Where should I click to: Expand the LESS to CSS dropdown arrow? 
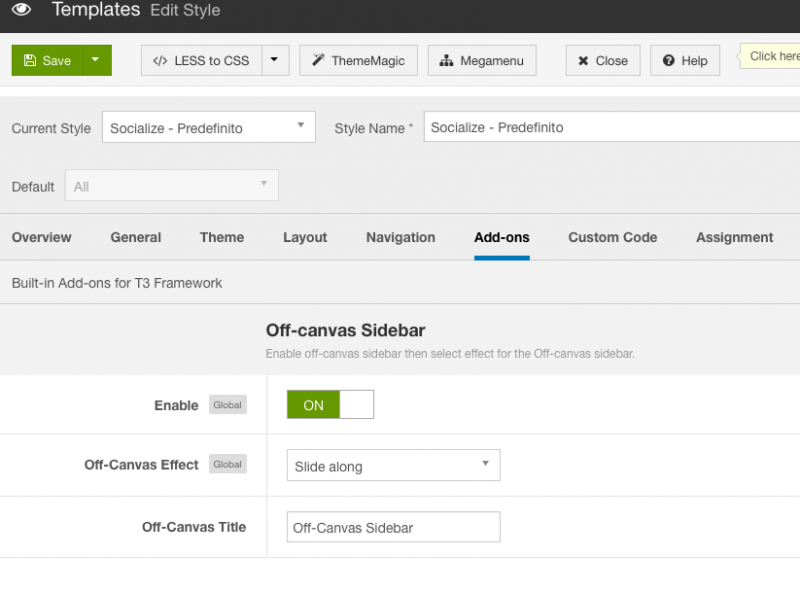[276, 60]
